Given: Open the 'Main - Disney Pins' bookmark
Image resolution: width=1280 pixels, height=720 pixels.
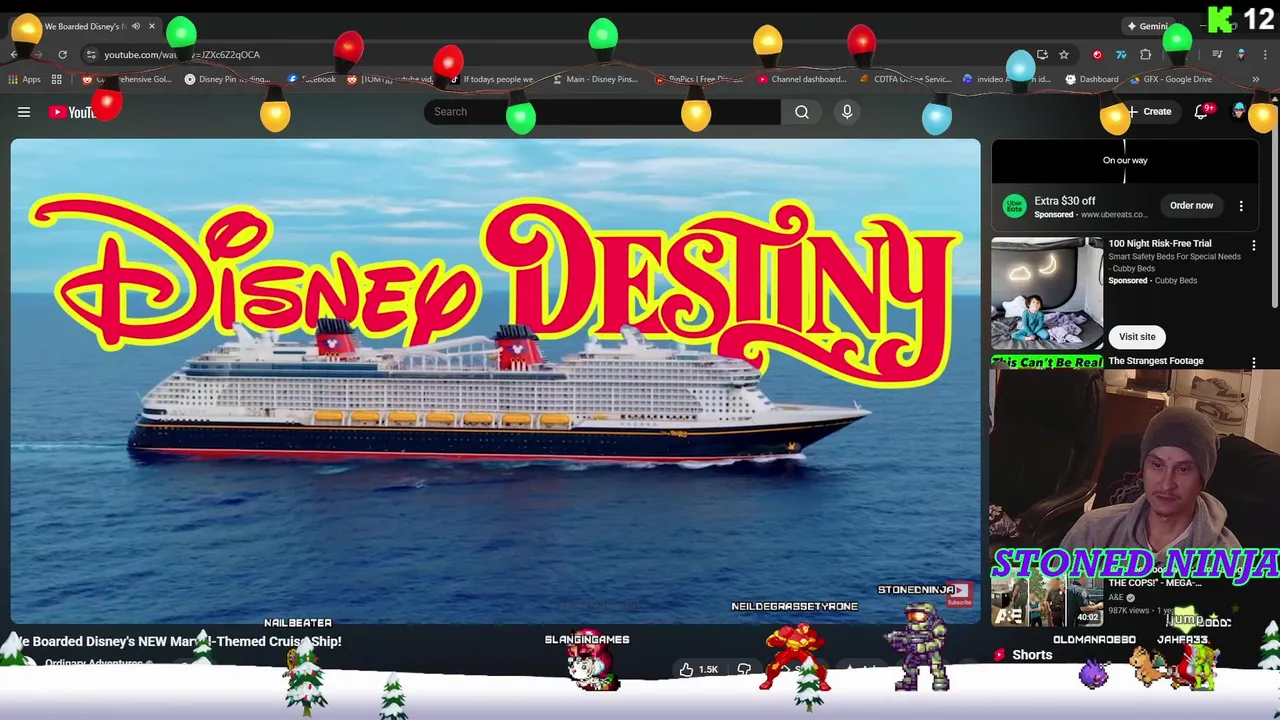Looking at the screenshot, I should pos(594,79).
